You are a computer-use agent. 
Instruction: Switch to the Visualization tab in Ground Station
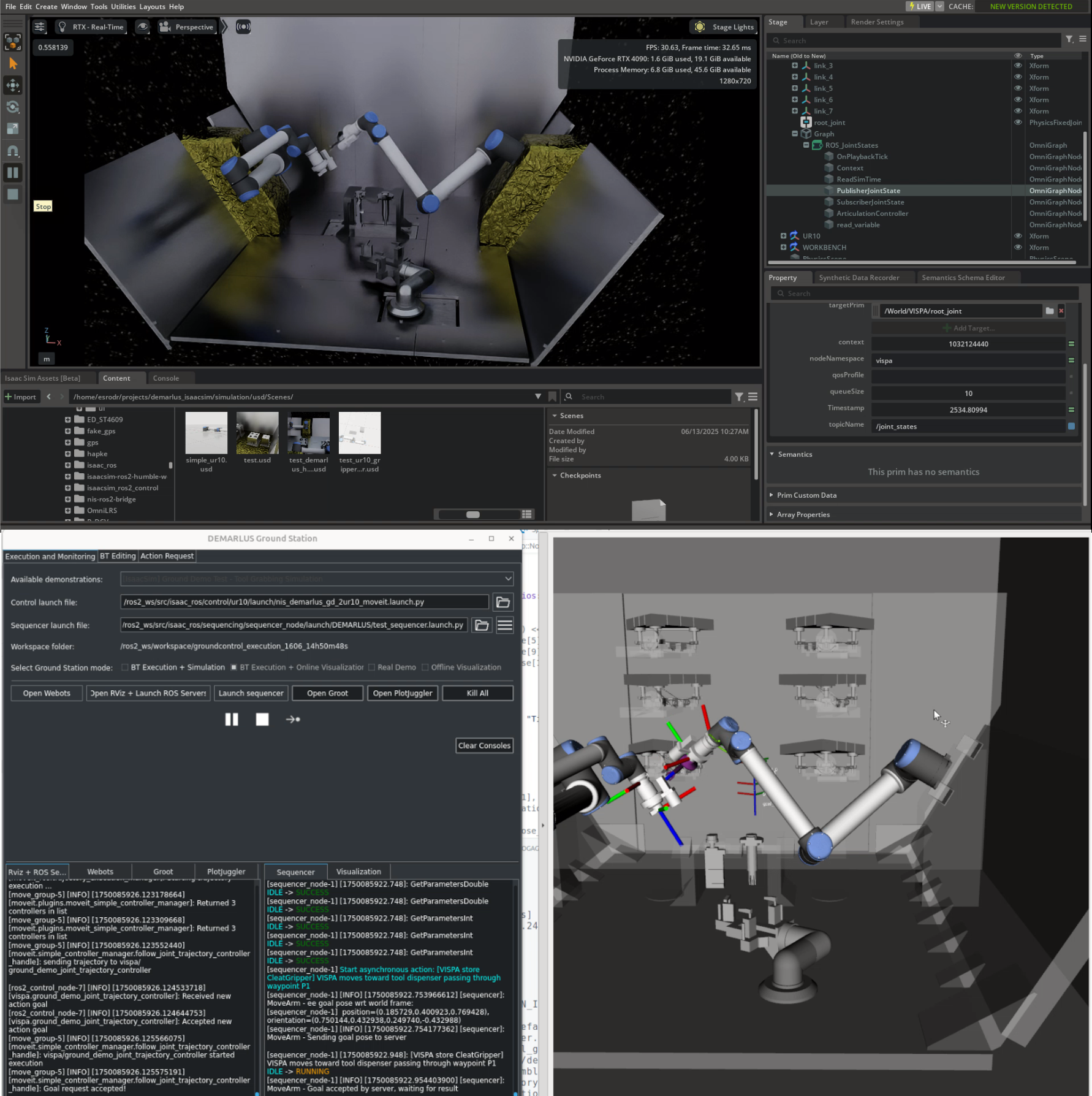[x=358, y=871]
